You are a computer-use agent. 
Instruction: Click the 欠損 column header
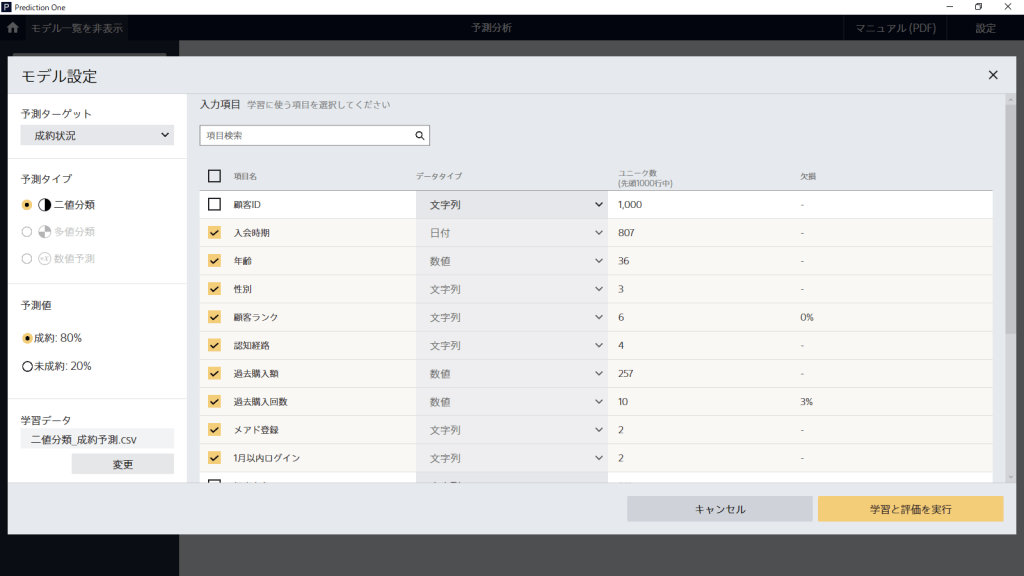point(808,176)
